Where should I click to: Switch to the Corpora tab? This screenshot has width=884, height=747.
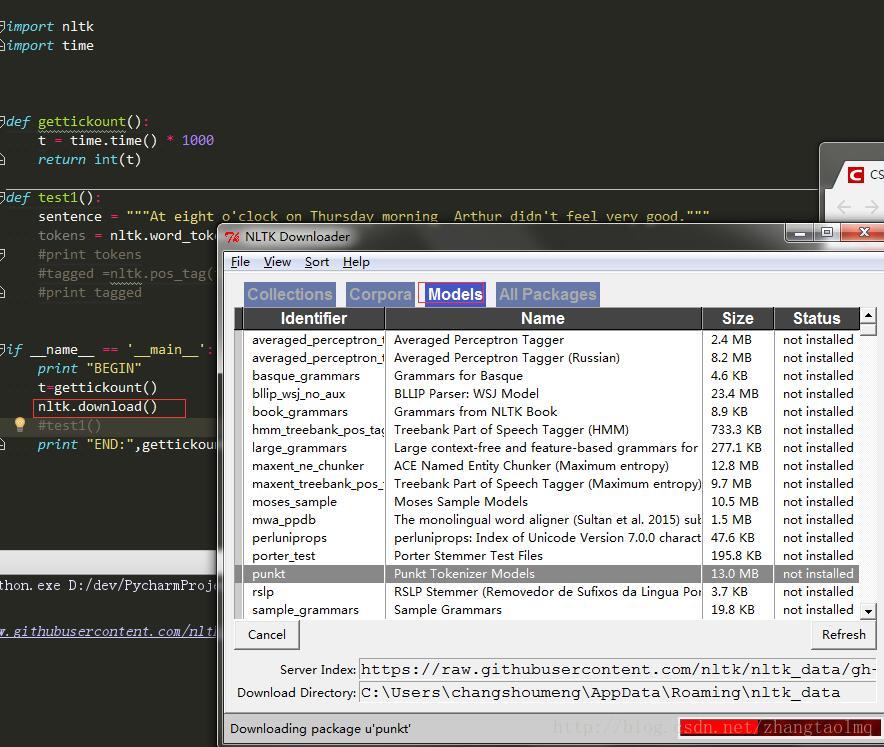point(380,294)
